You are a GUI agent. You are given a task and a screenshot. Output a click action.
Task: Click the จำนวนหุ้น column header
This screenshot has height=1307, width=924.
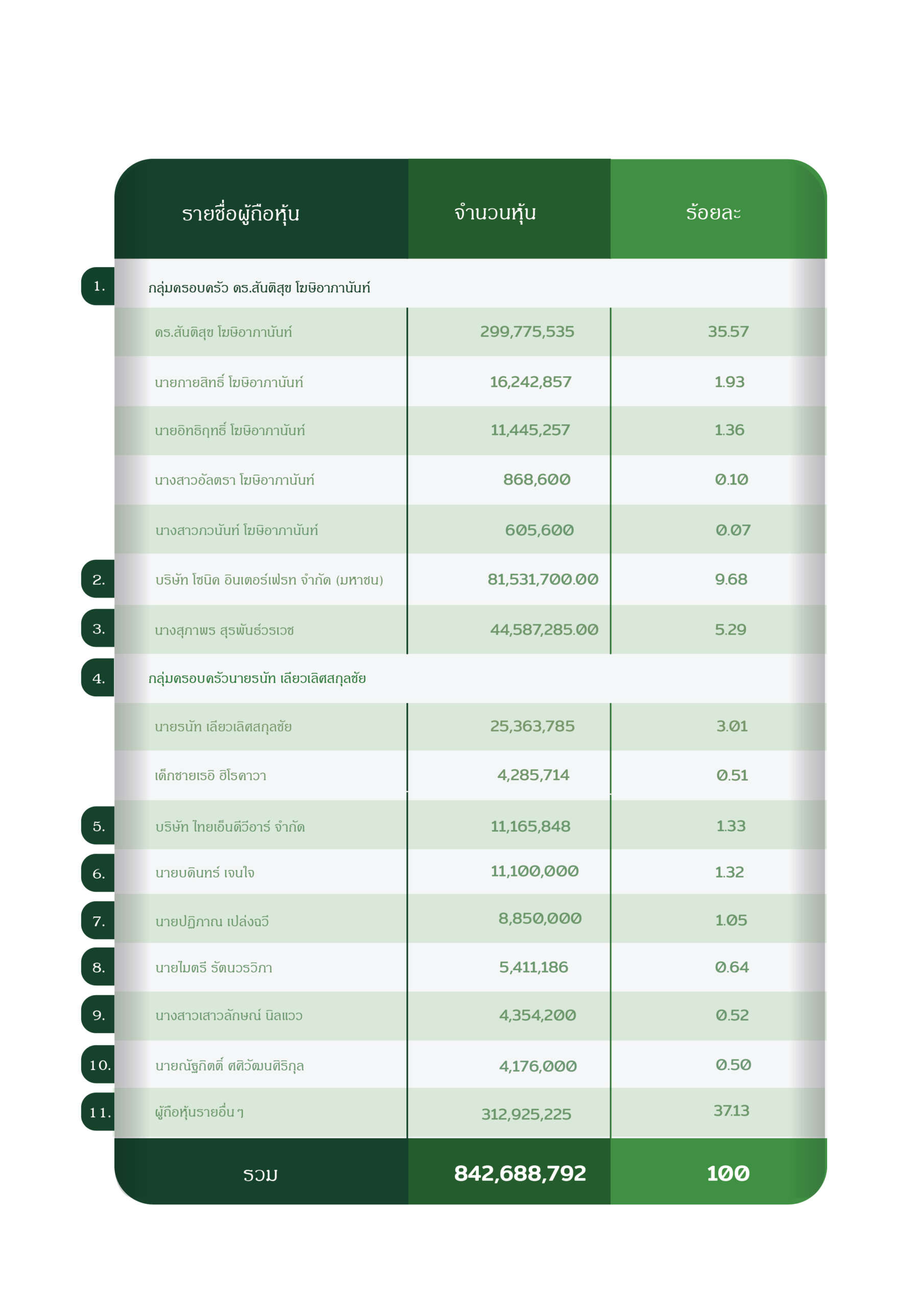pyautogui.click(x=495, y=212)
